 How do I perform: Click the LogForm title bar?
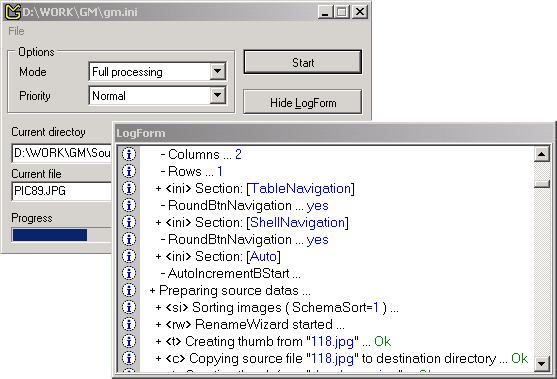click(x=334, y=133)
